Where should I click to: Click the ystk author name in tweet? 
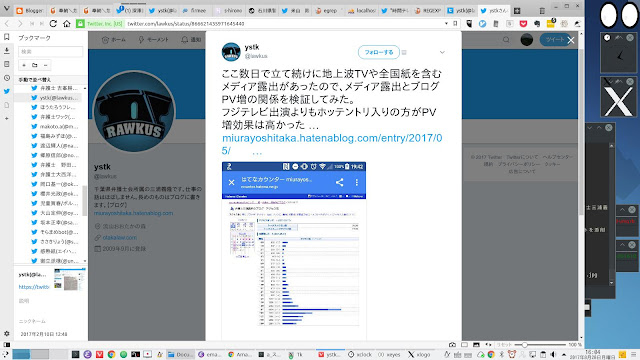coord(252,47)
